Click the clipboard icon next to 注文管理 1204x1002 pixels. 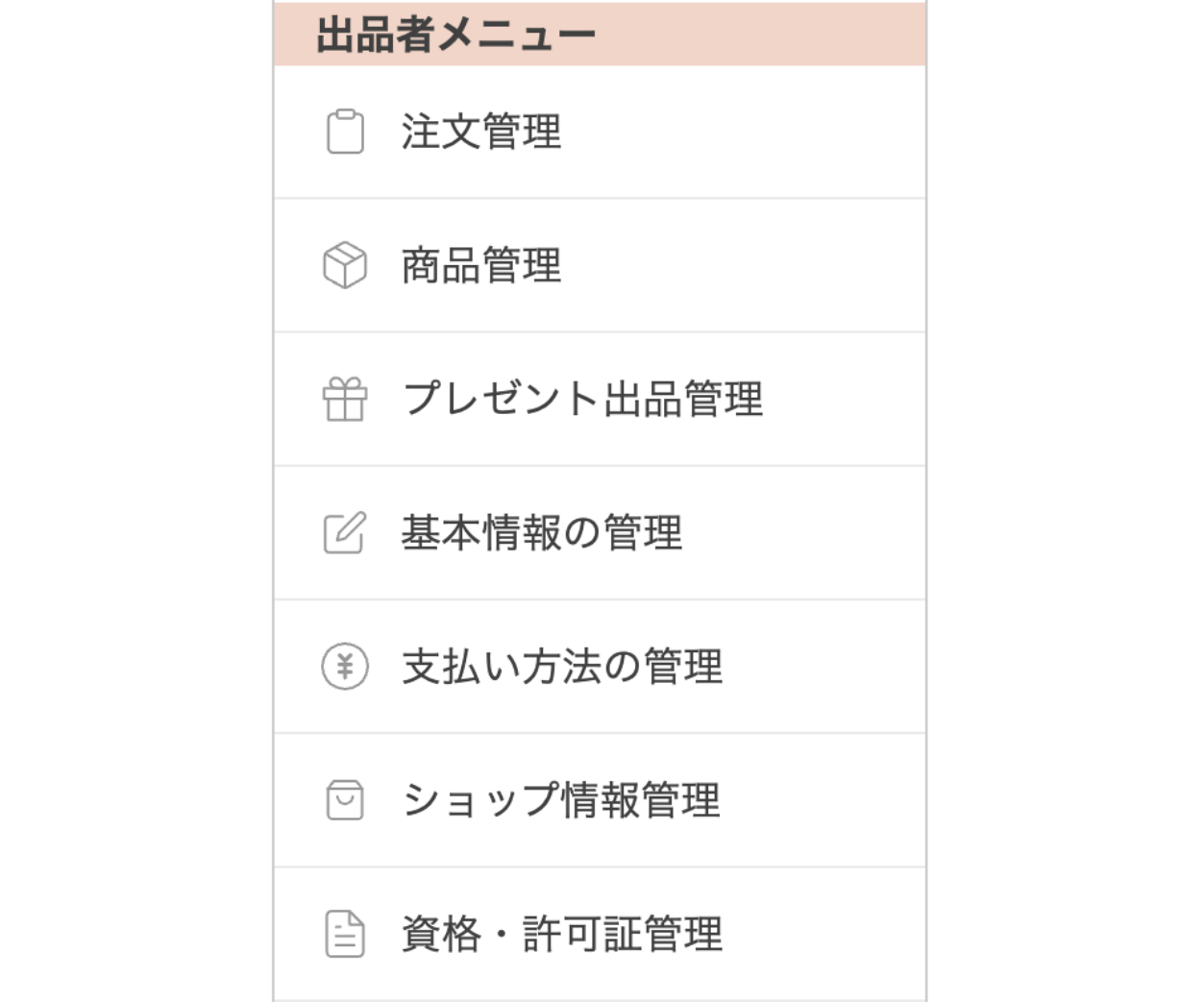click(x=346, y=134)
